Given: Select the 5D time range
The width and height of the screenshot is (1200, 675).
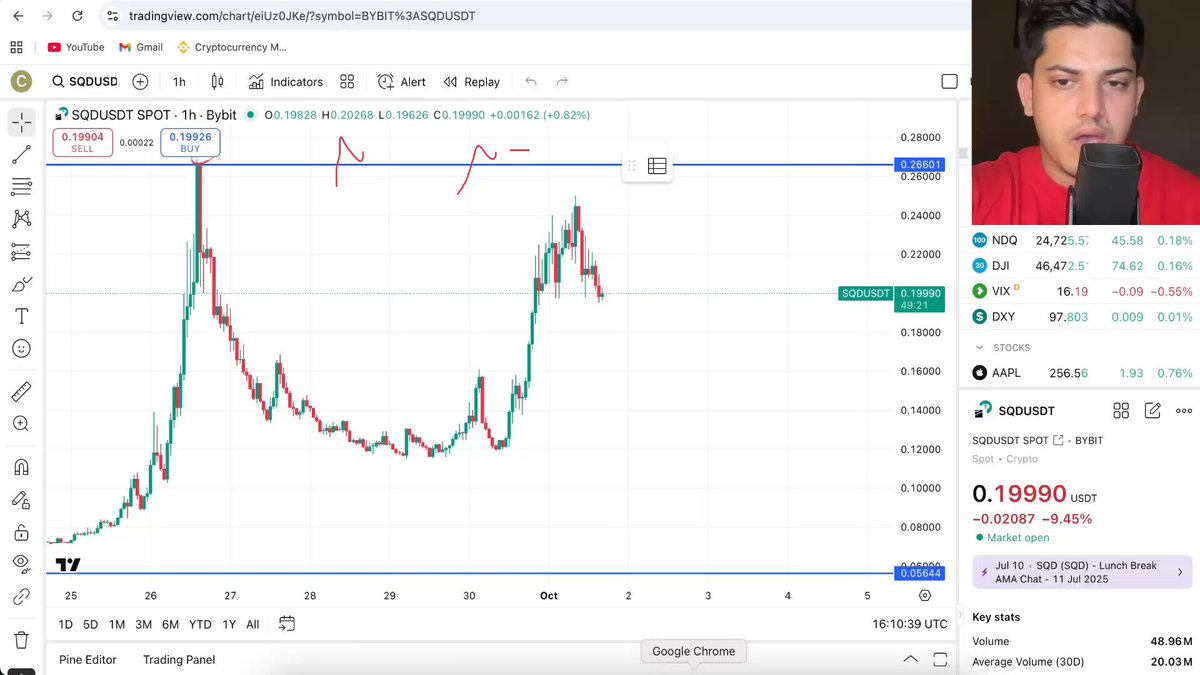Looking at the screenshot, I should pos(90,624).
